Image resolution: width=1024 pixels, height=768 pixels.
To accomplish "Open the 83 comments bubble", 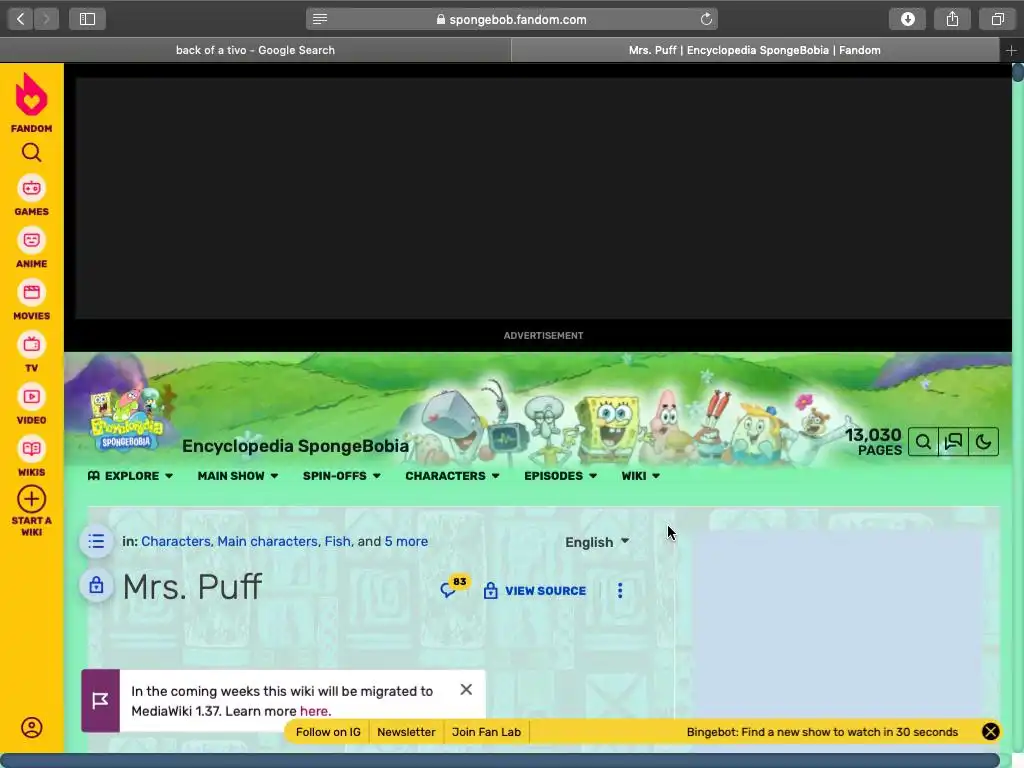I will [x=454, y=587].
